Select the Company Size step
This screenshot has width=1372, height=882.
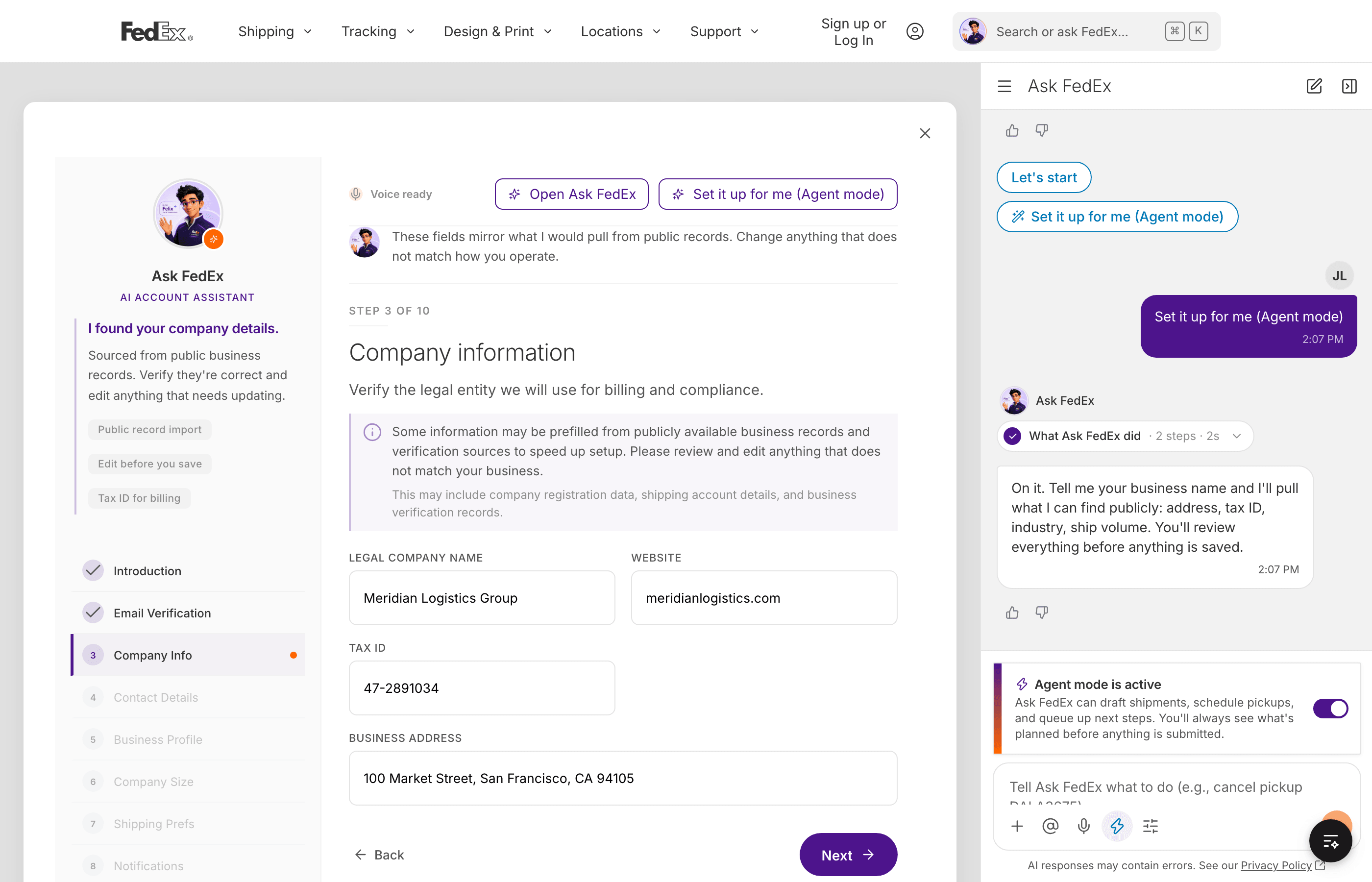[188, 782]
